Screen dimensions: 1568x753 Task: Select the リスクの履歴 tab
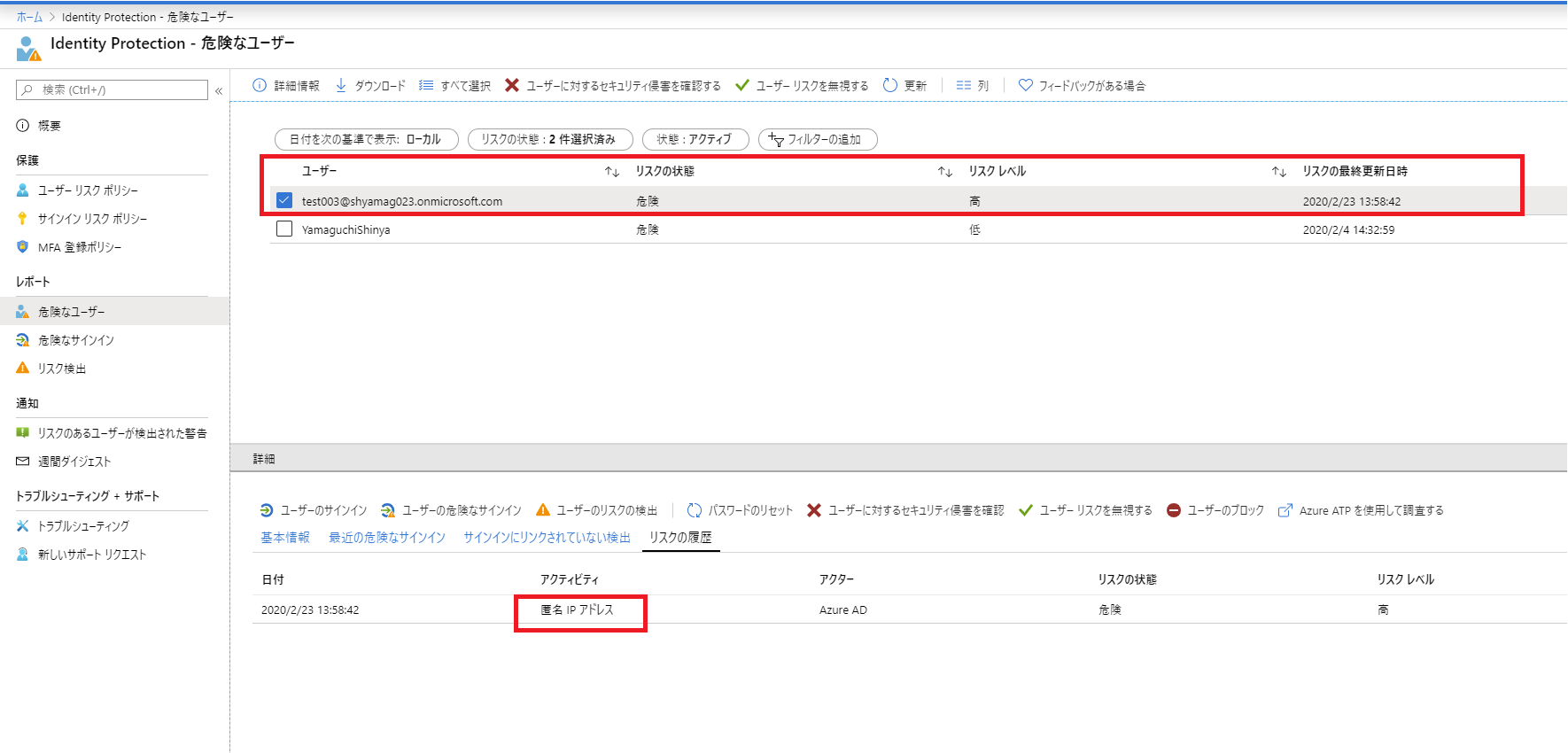click(x=680, y=538)
